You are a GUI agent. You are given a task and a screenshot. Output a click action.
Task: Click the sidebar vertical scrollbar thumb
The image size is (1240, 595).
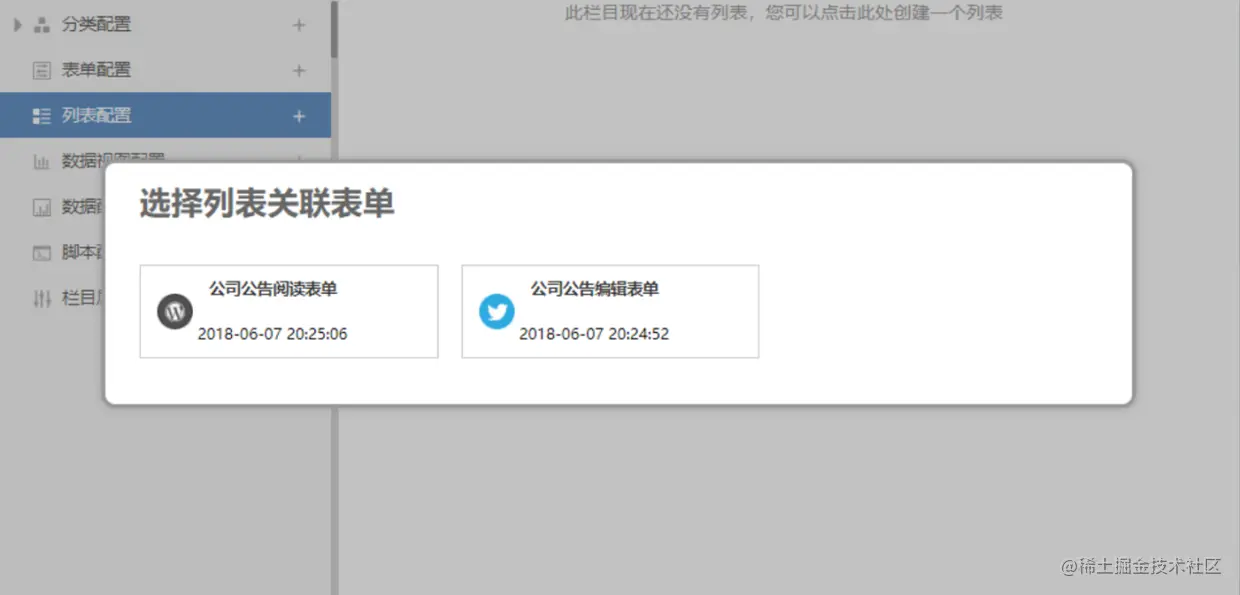click(x=334, y=28)
